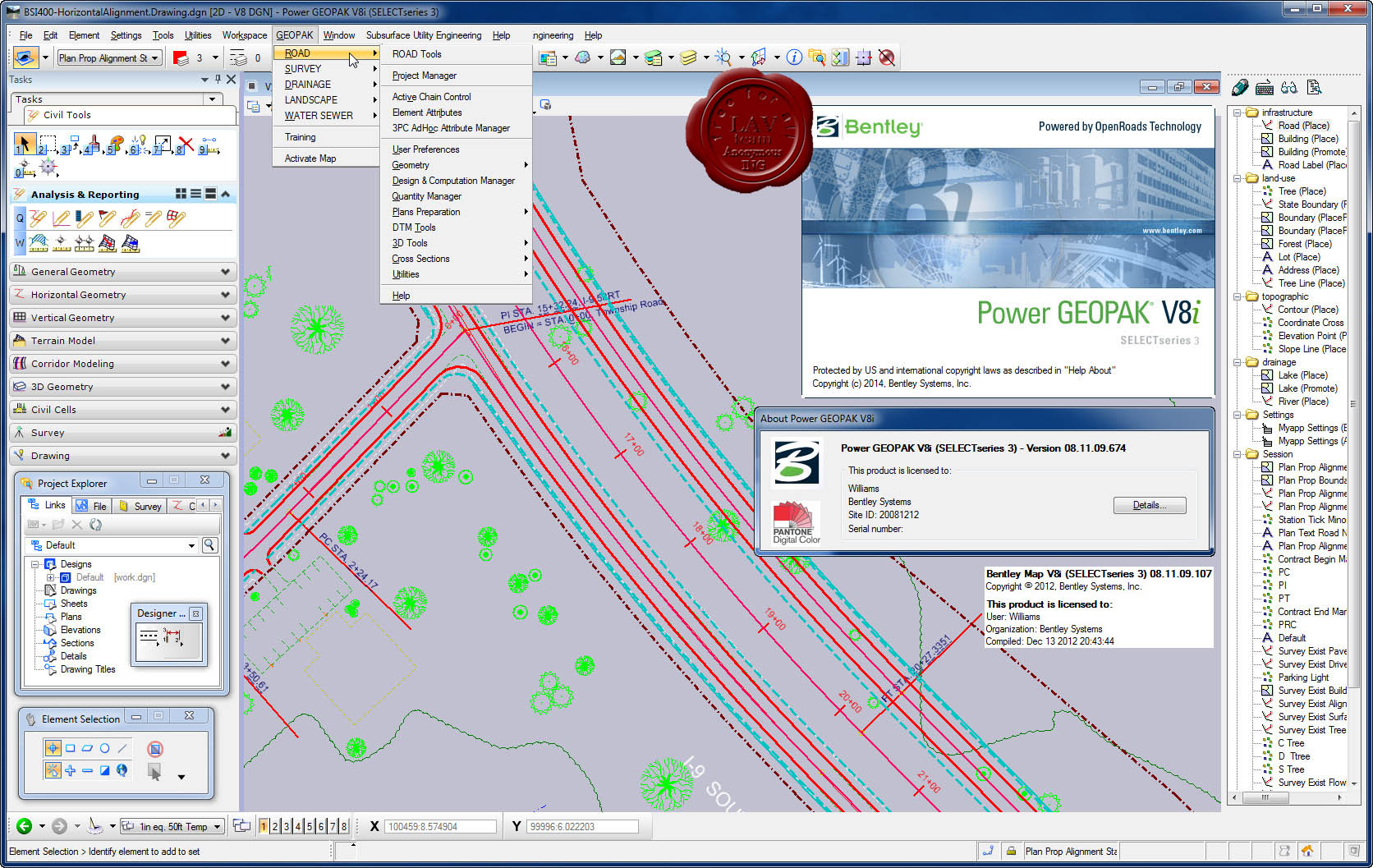Viewport: 1373px width, 868px height.
Task: Click the Pantone Digital Color swatch icon
Action: pos(796,522)
